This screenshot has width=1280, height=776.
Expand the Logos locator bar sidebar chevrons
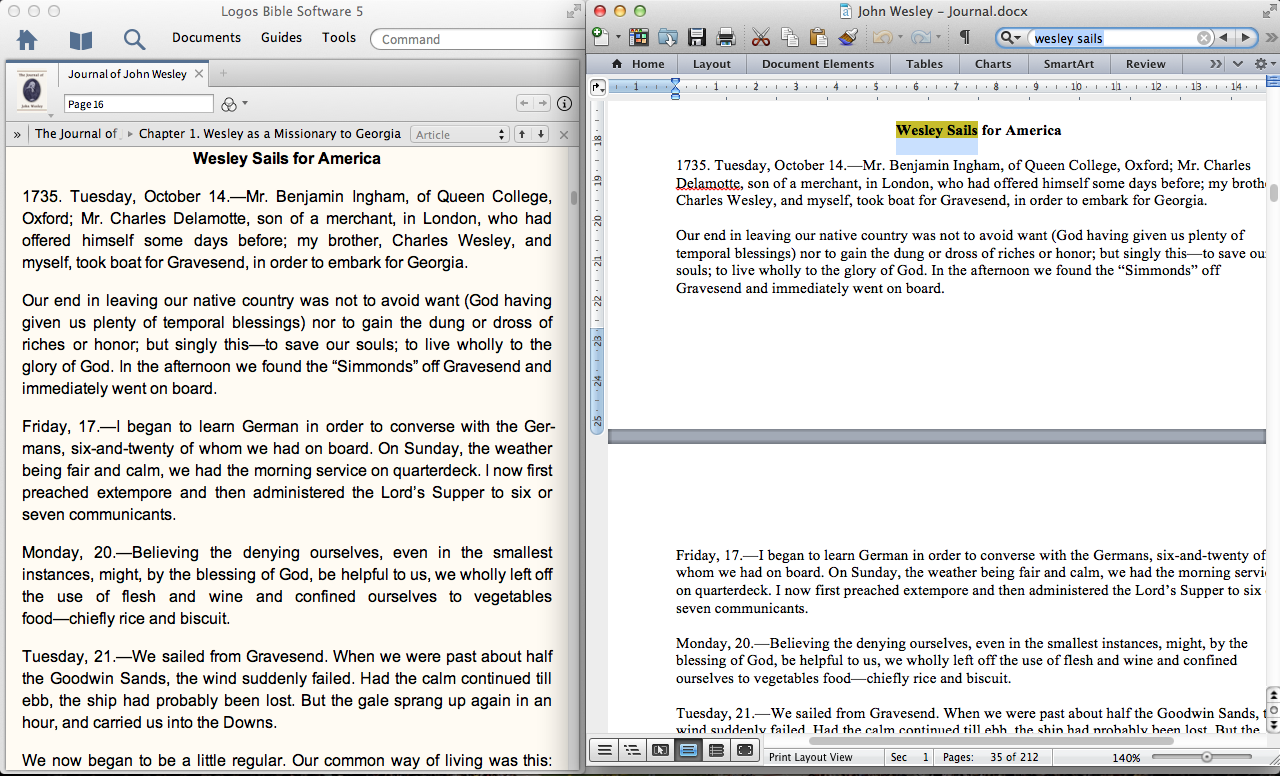click(17, 134)
